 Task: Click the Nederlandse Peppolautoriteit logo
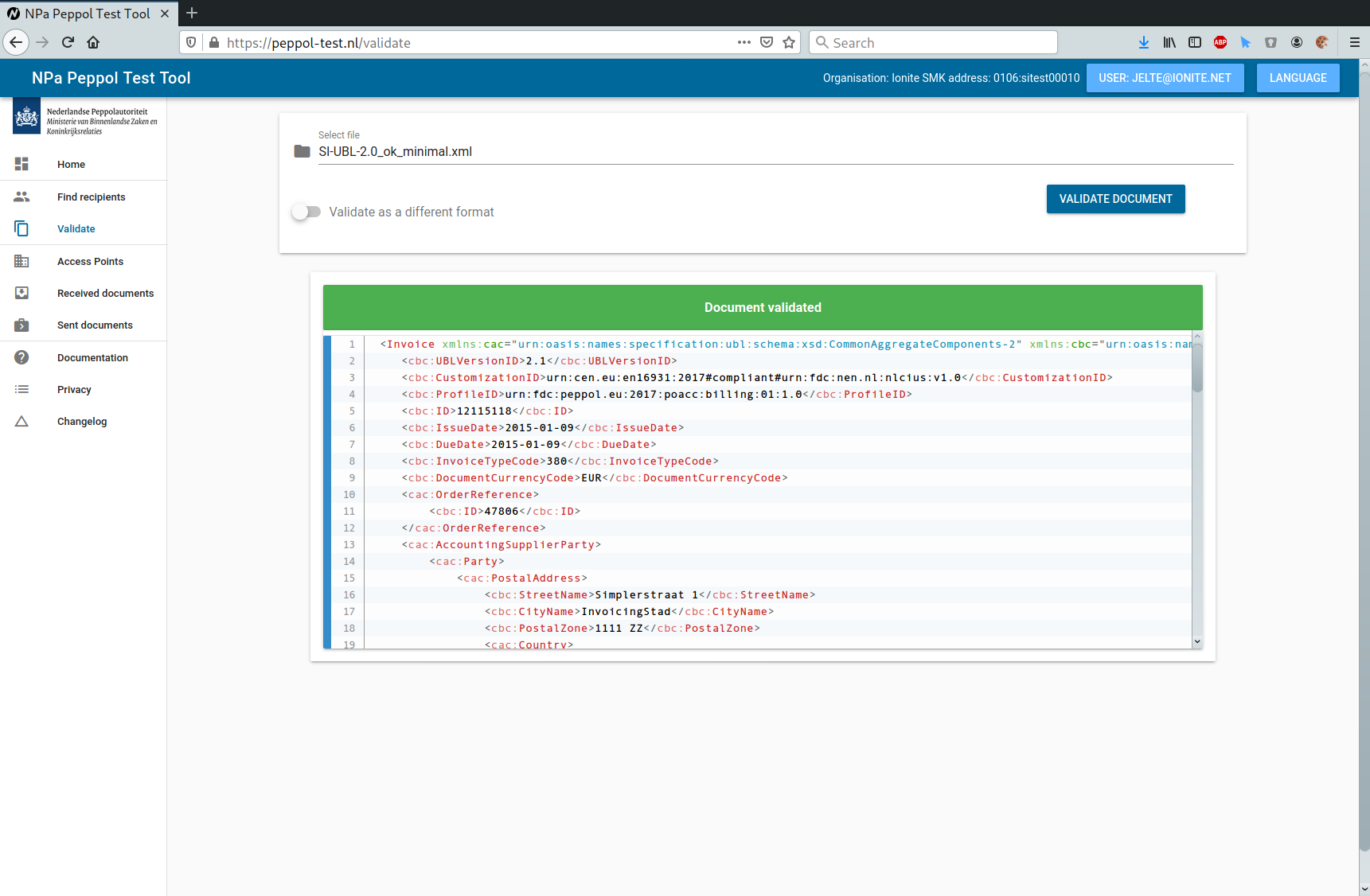tap(85, 118)
